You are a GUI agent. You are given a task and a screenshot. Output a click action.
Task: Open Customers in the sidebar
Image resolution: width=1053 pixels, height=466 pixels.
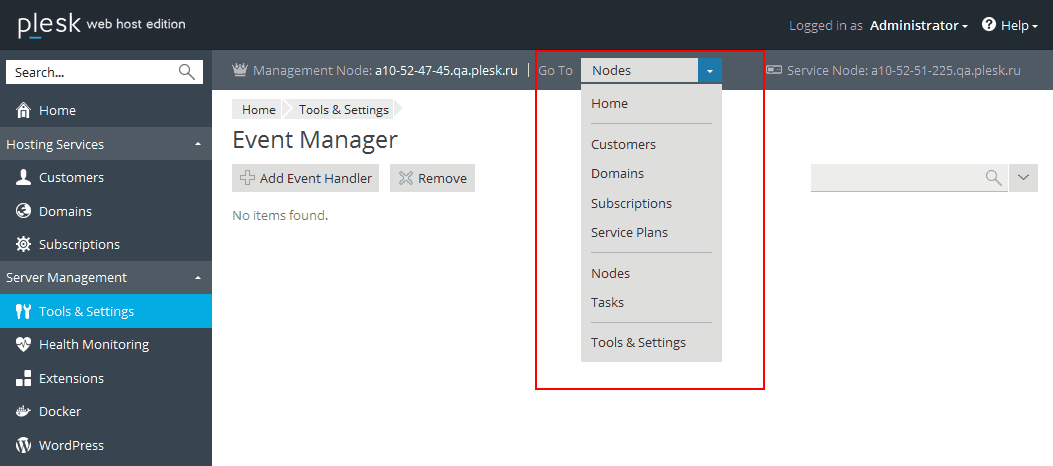71,178
